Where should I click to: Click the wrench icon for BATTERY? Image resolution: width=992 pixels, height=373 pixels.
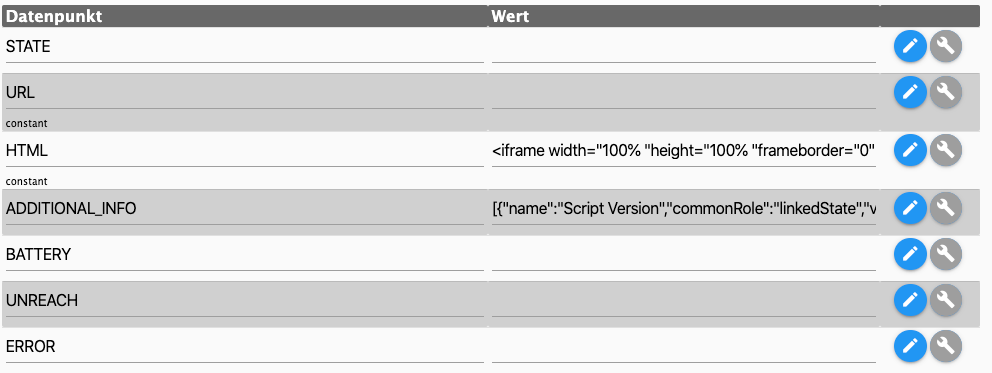(945, 254)
